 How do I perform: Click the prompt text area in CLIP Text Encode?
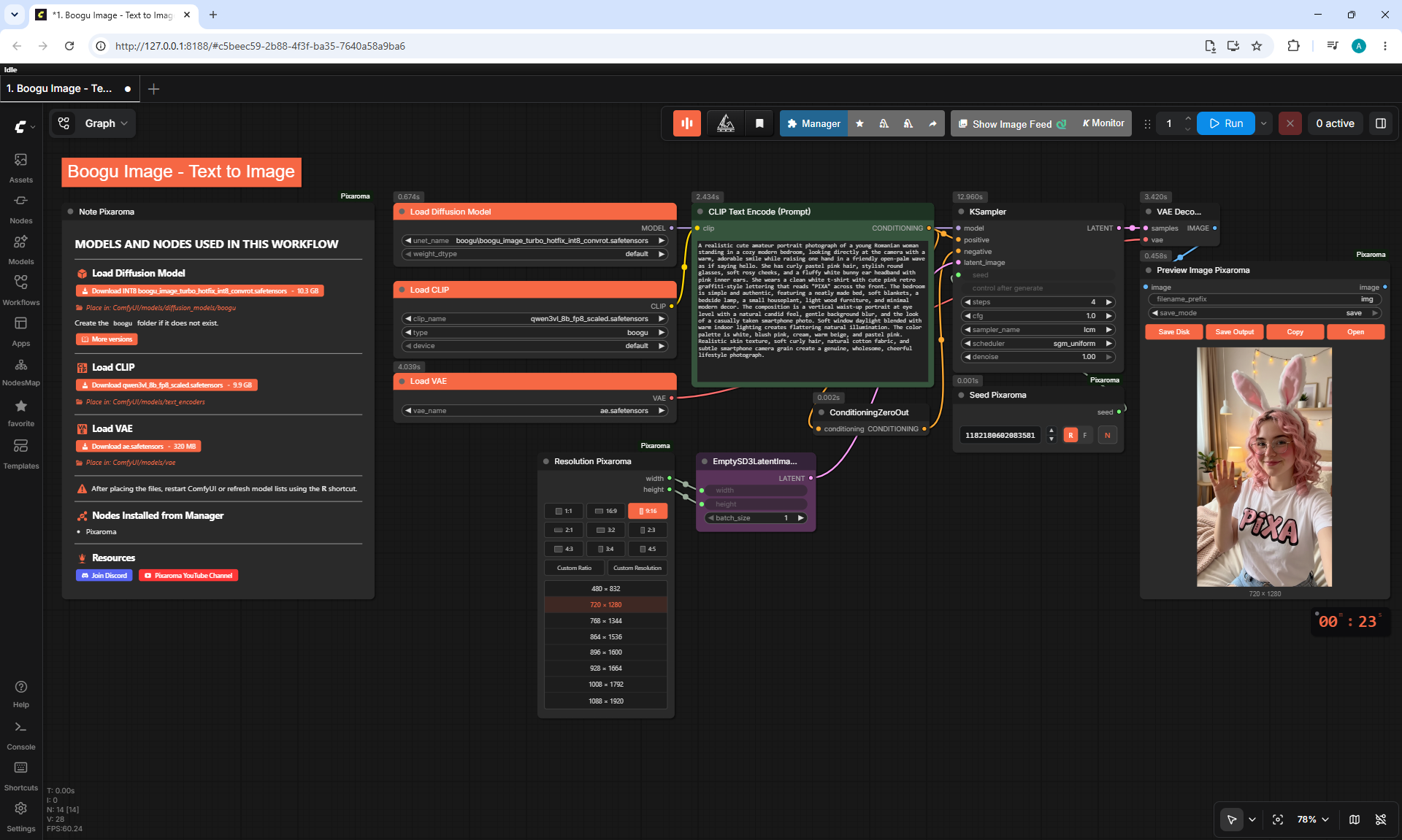pyautogui.click(x=812, y=310)
